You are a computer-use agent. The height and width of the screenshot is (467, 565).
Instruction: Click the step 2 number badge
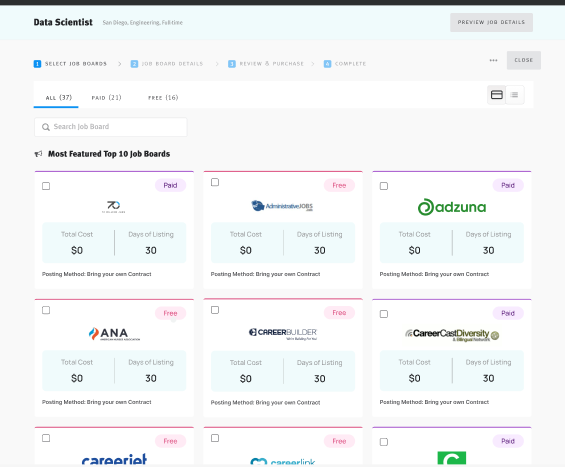tap(134, 64)
